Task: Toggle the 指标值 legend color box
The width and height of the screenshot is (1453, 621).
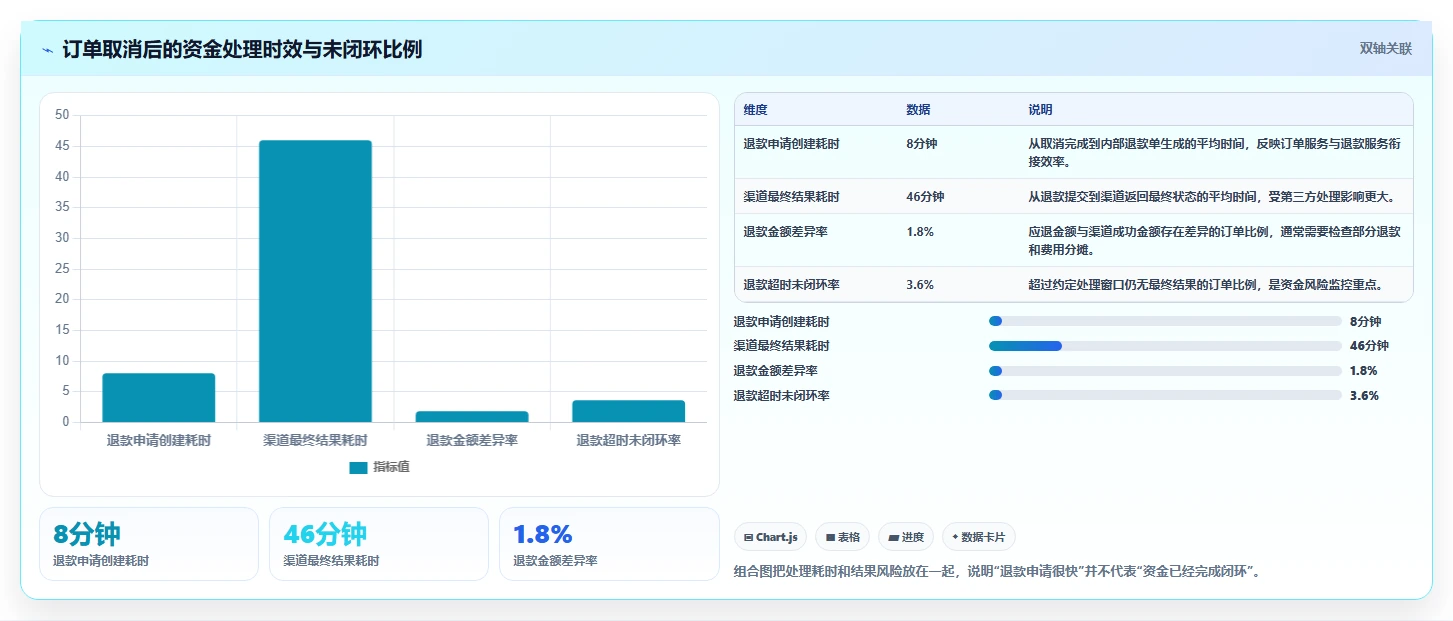Action: click(359, 467)
